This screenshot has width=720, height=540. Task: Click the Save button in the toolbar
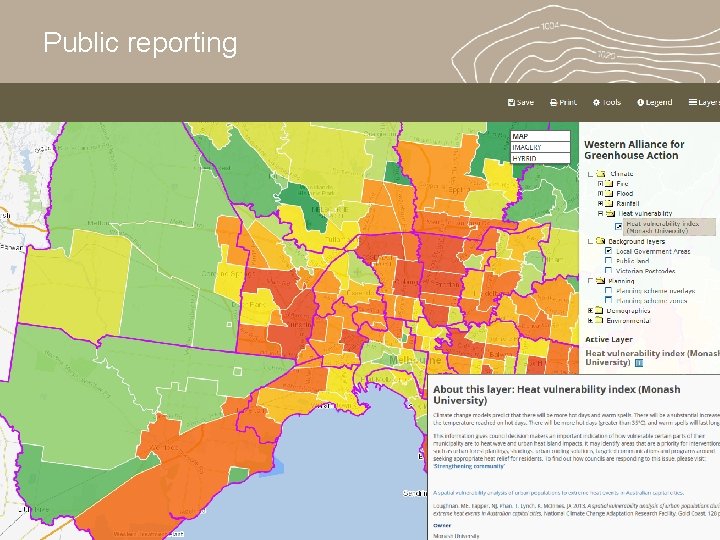(521, 102)
